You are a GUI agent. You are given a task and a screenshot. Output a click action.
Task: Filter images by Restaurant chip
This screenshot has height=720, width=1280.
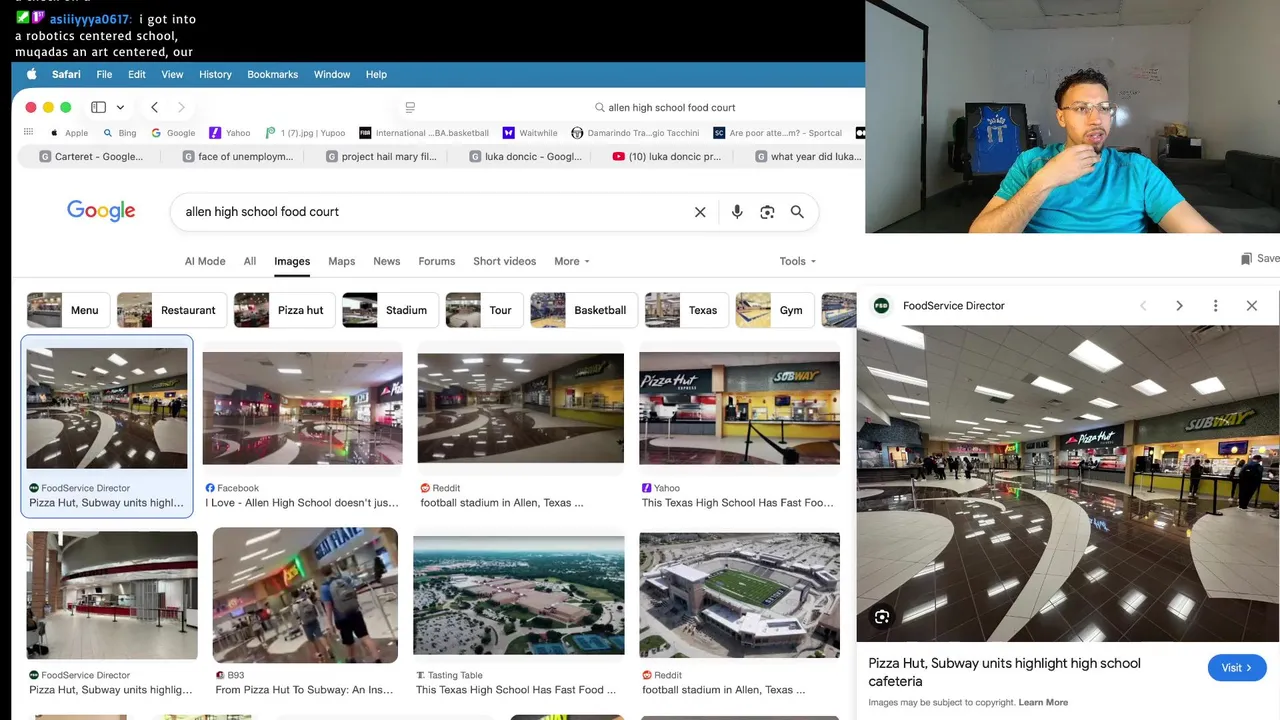[171, 310]
